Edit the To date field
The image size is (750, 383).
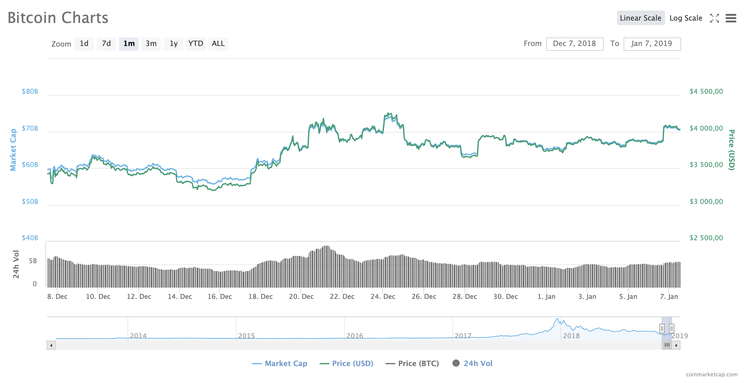coord(651,44)
